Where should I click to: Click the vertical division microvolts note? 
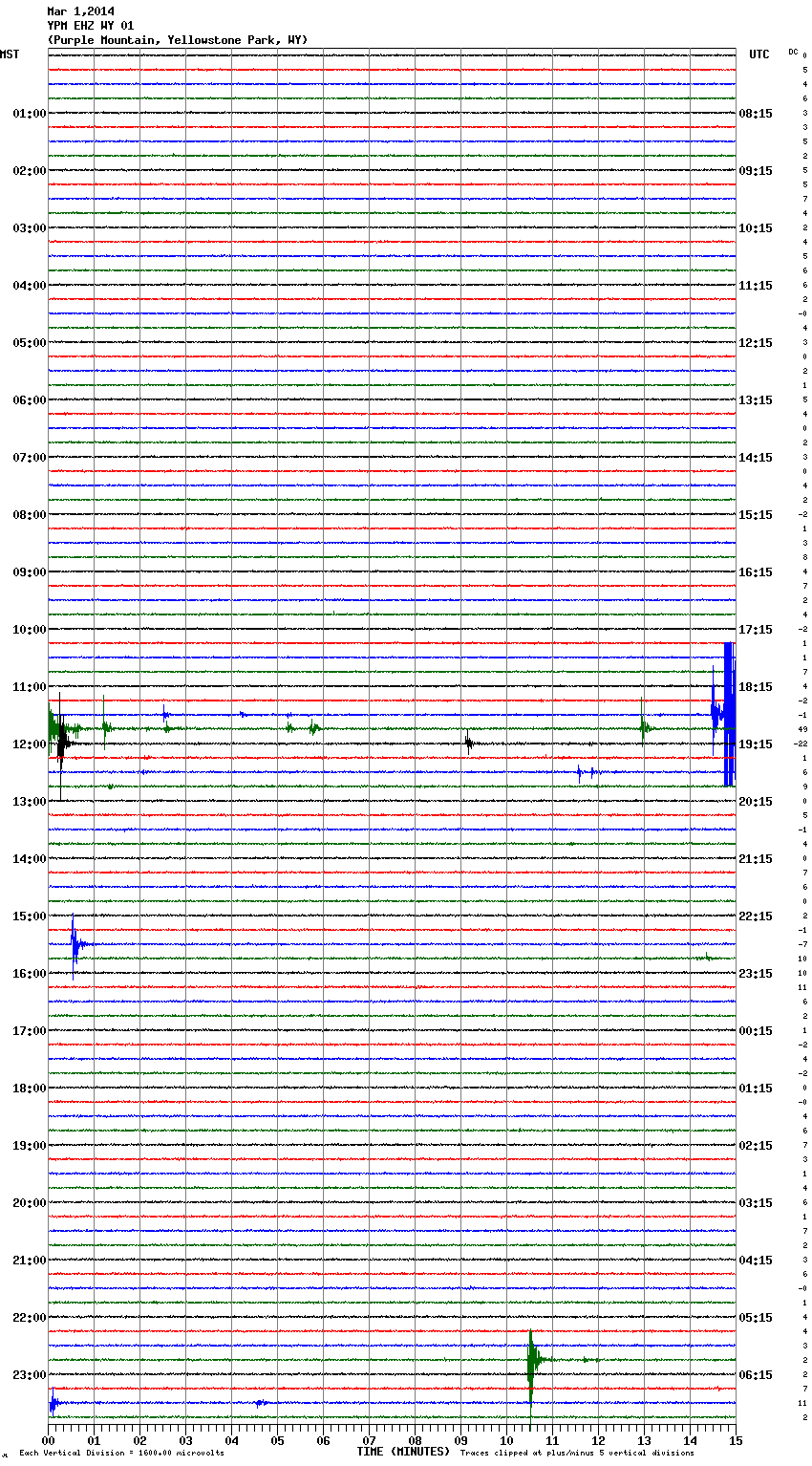pyautogui.click(x=121, y=1453)
